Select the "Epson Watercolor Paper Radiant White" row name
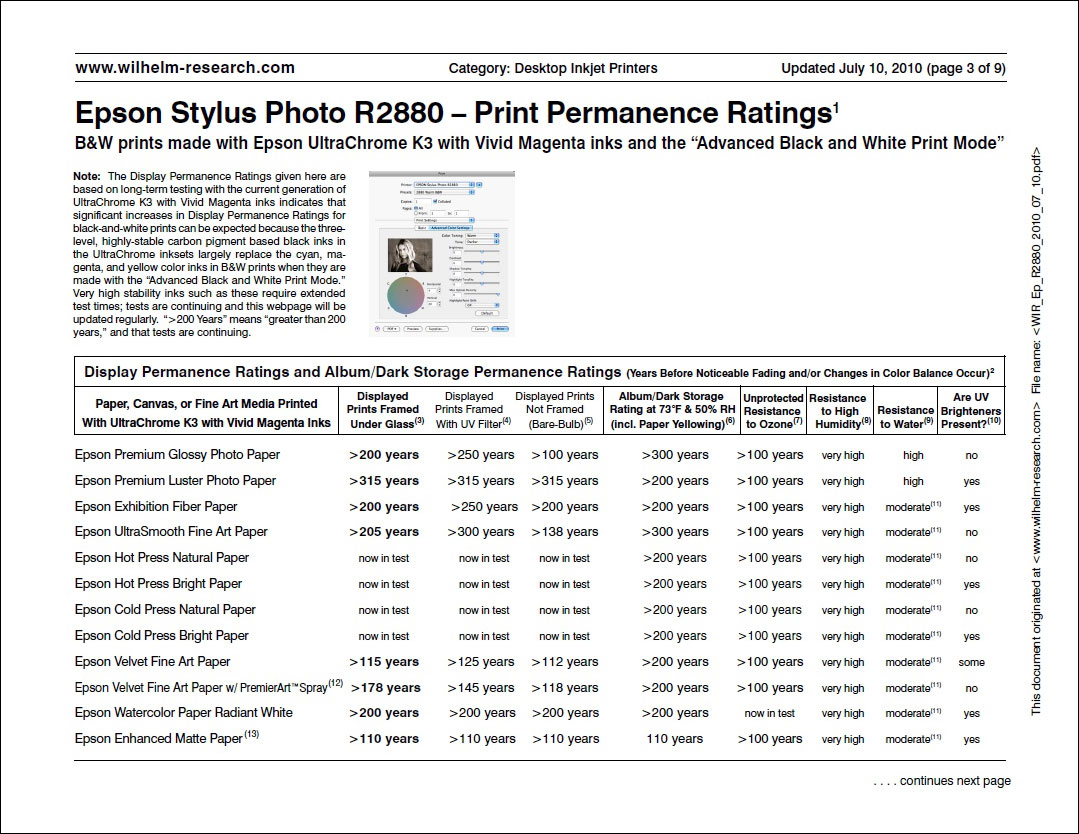The height and width of the screenshot is (834, 1079). 184,713
